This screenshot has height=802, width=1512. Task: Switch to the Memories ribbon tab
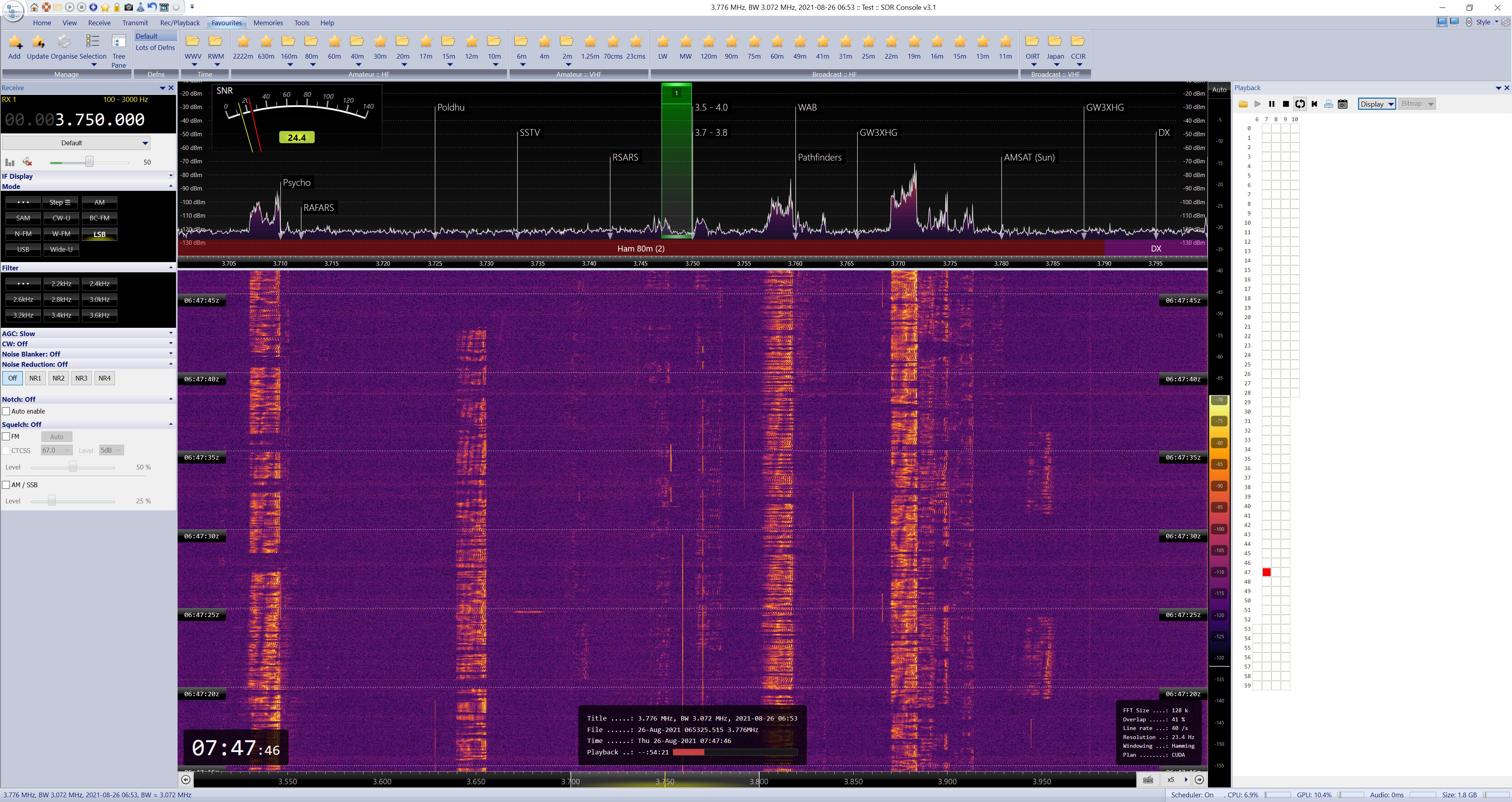click(x=268, y=23)
